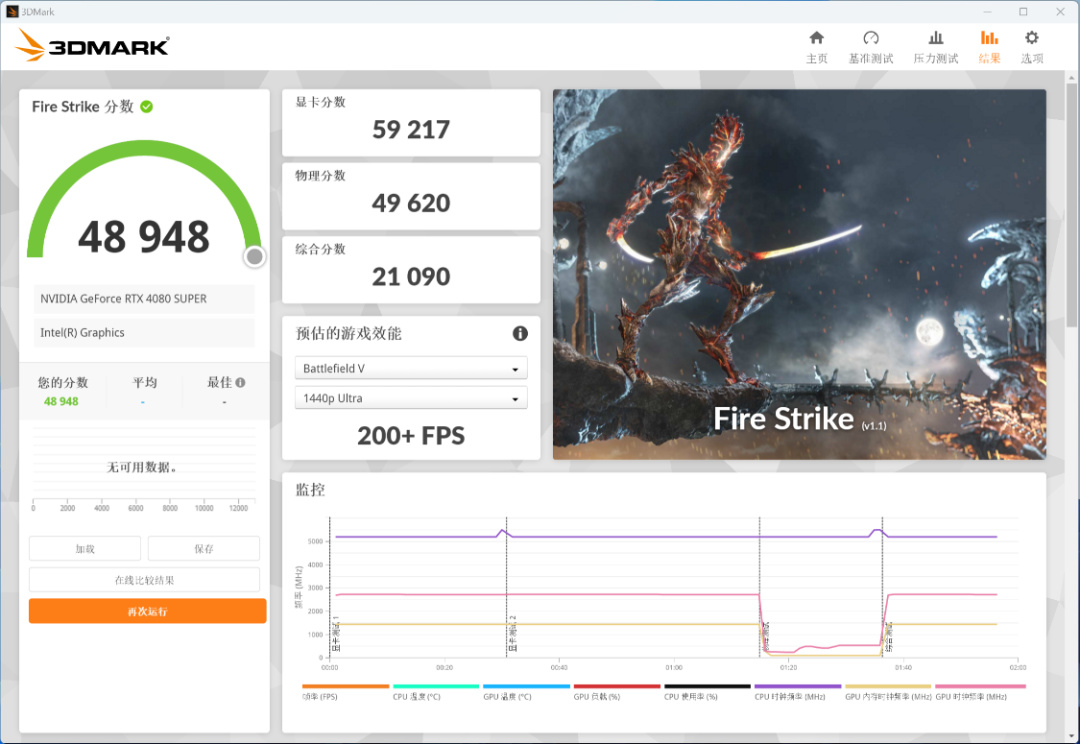Maximize the 3DMark window

[x=1024, y=12]
